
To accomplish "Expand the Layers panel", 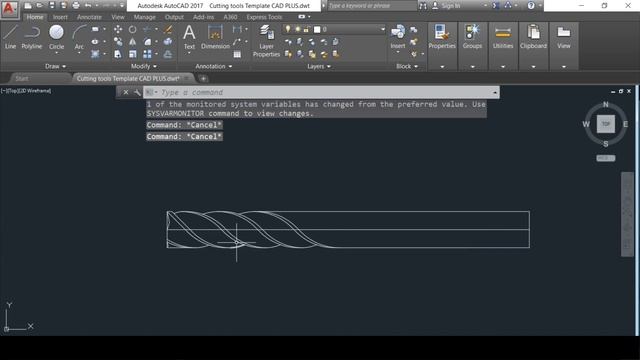I will pyautogui.click(x=319, y=66).
